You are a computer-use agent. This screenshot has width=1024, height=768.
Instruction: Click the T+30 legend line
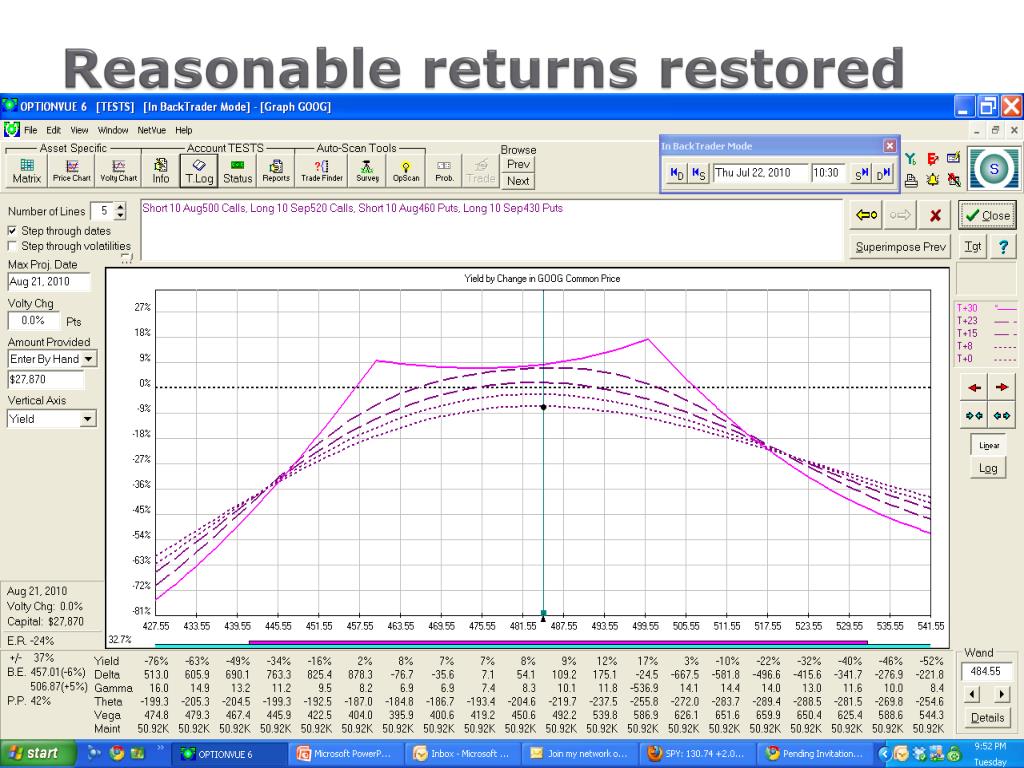(986, 308)
